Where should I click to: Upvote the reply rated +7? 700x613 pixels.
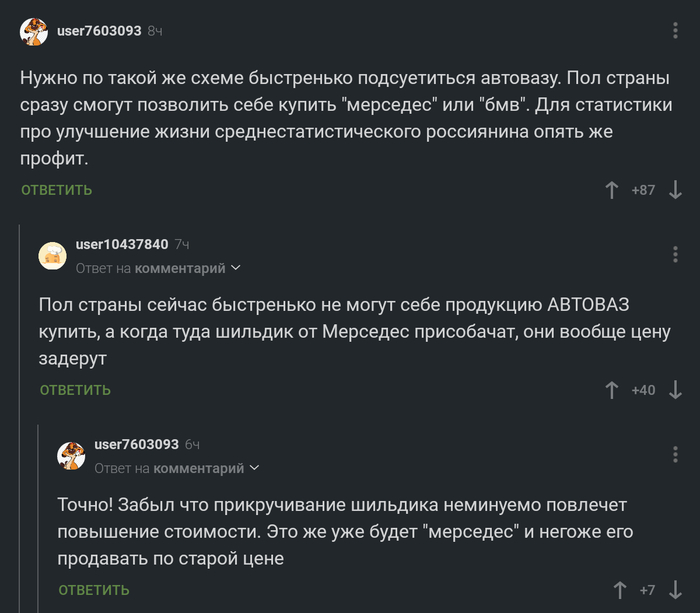(x=619, y=590)
